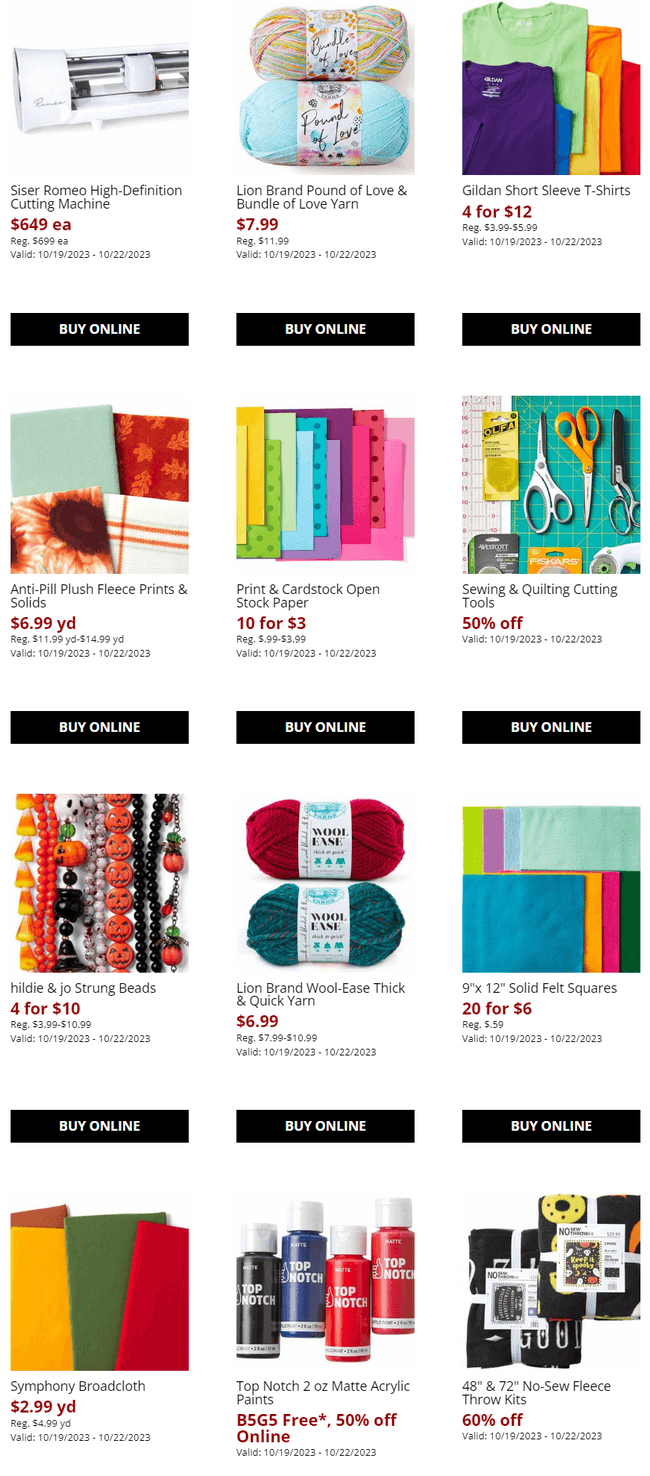This screenshot has width=650, height=1476.
Task: Open the Symphony Broadcloth product title
Action: tap(78, 1386)
